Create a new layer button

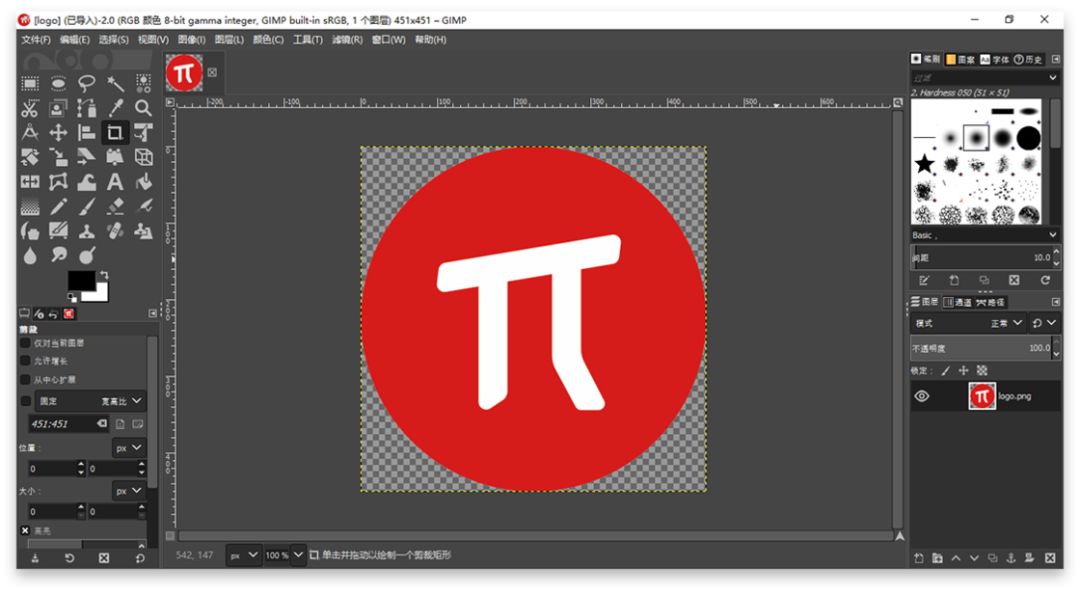918,558
